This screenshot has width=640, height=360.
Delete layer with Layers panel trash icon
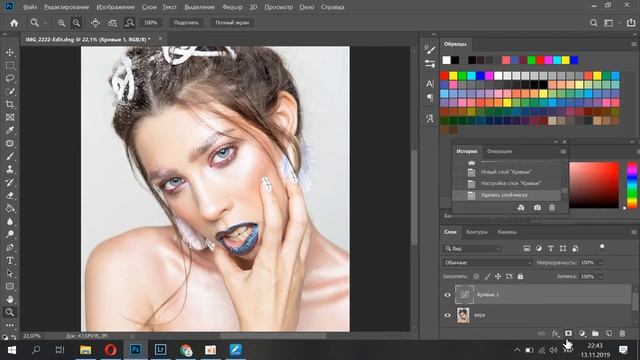click(x=622, y=333)
